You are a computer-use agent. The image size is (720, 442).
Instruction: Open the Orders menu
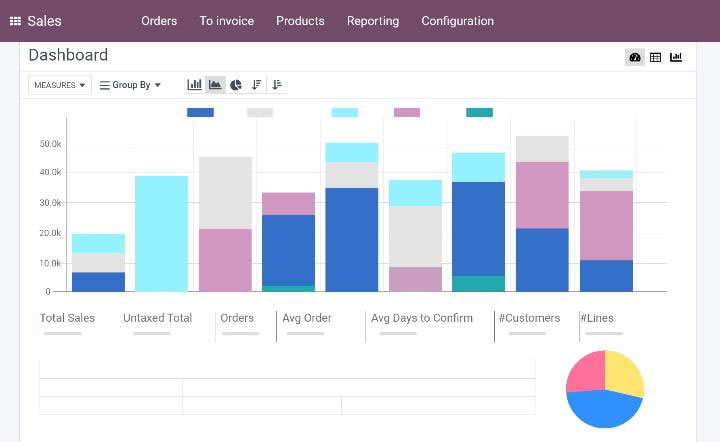click(x=159, y=21)
